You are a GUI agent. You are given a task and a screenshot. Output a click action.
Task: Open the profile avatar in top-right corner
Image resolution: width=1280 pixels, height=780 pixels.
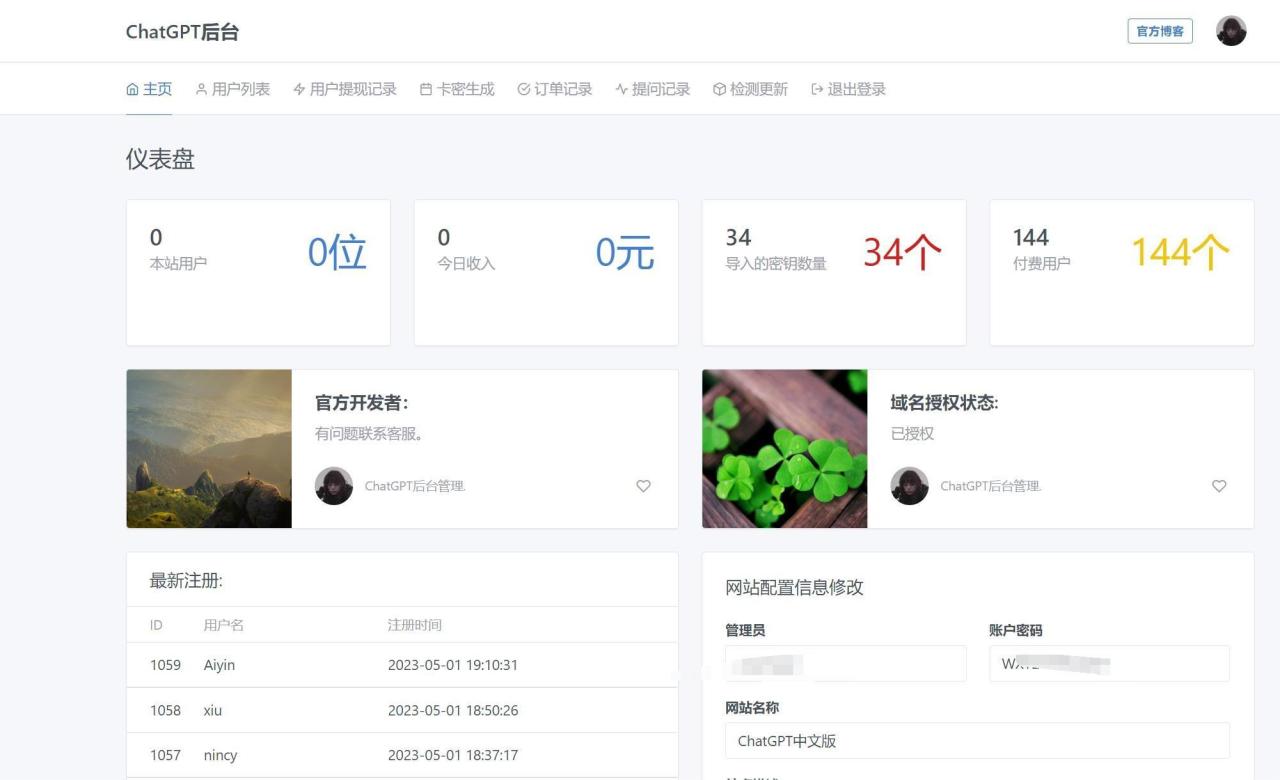point(1231,31)
